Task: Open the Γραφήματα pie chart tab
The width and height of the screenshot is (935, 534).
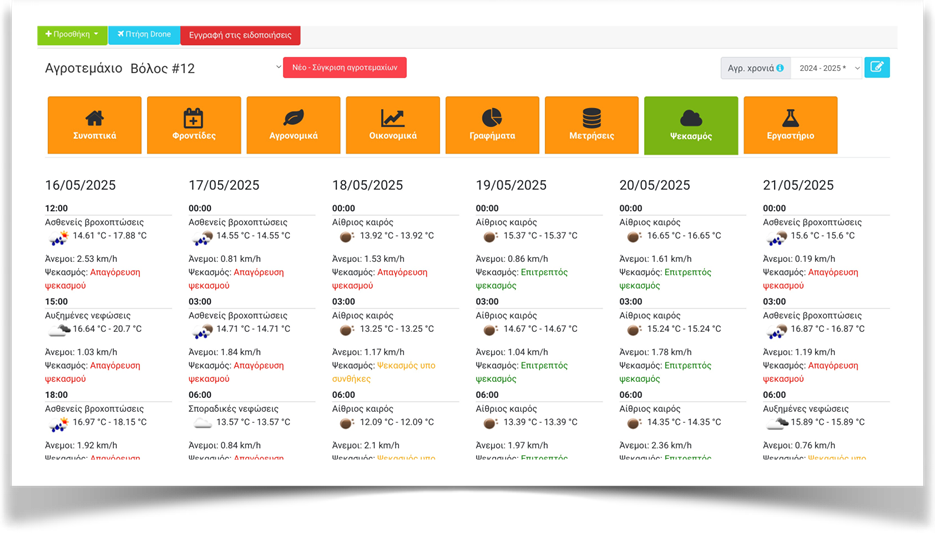Action: pos(492,125)
